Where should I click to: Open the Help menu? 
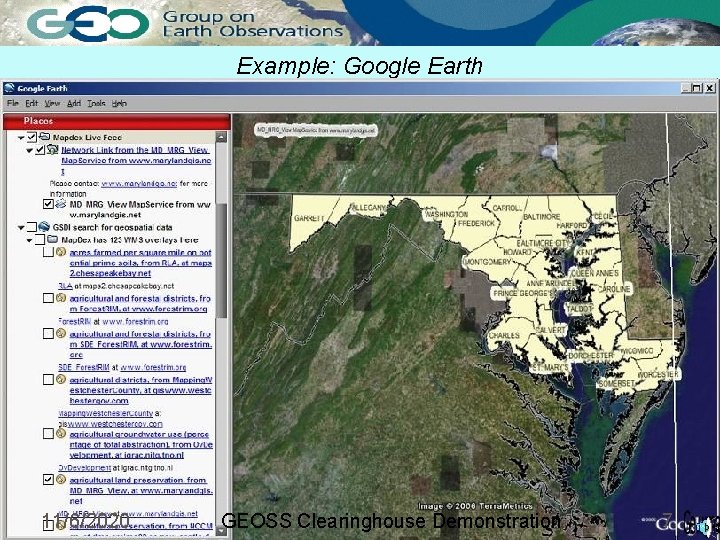click(119, 103)
